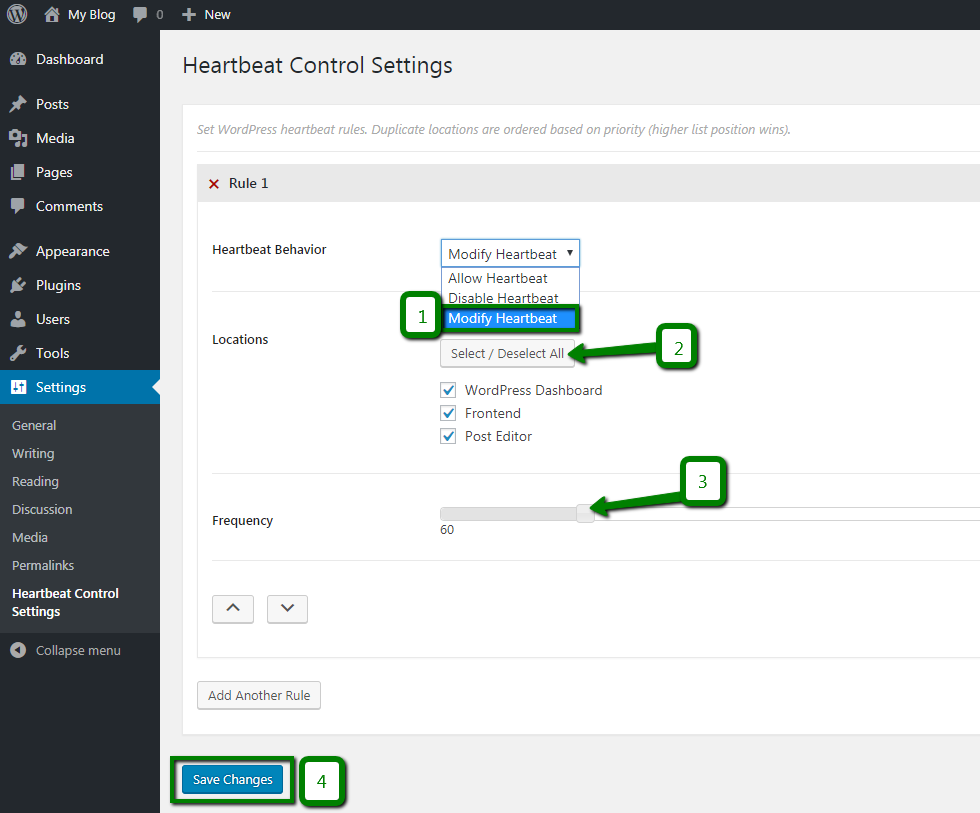Uncheck the Post Editor checkbox

tap(448, 436)
